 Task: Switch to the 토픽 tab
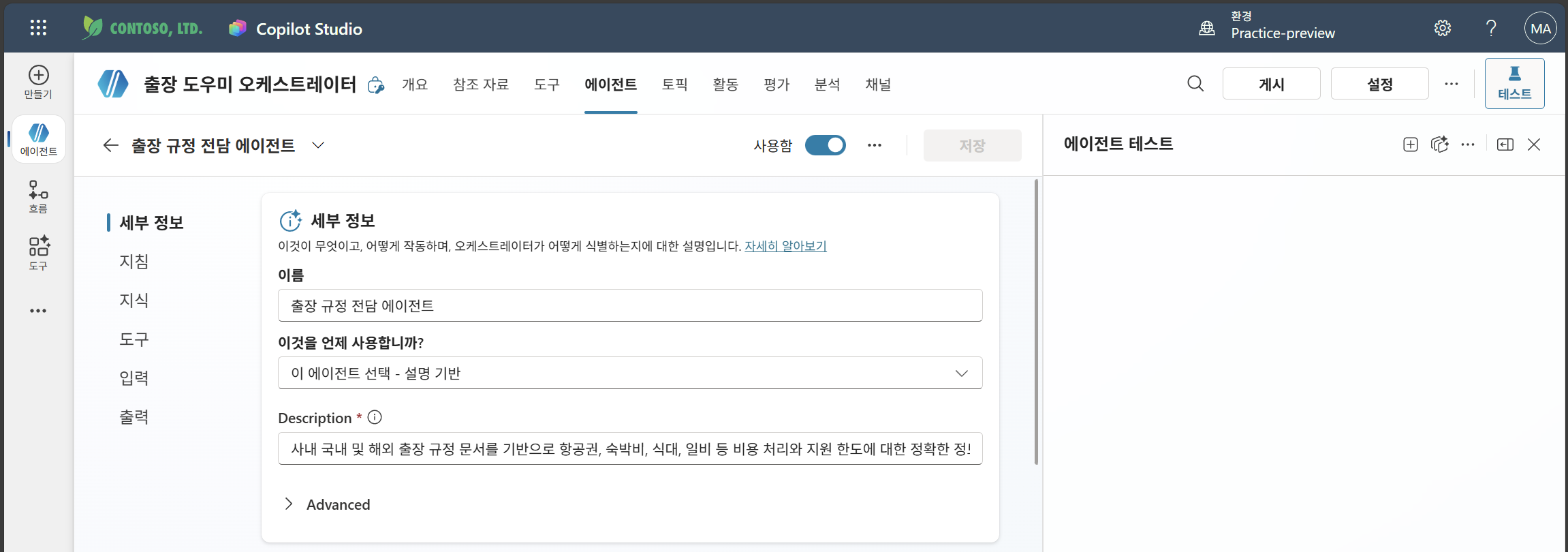coord(674,85)
